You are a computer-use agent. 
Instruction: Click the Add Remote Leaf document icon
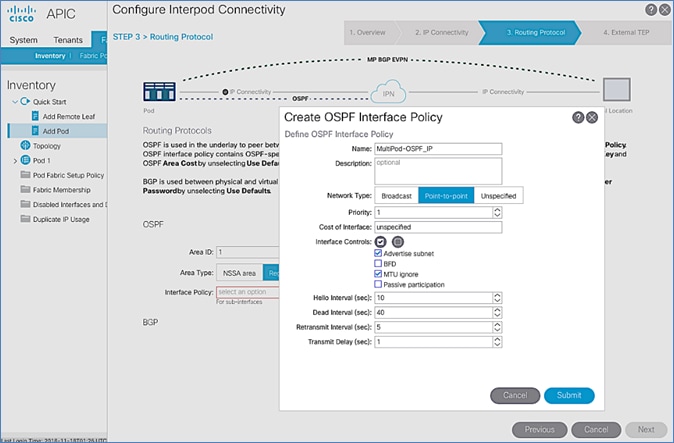click(x=35, y=116)
